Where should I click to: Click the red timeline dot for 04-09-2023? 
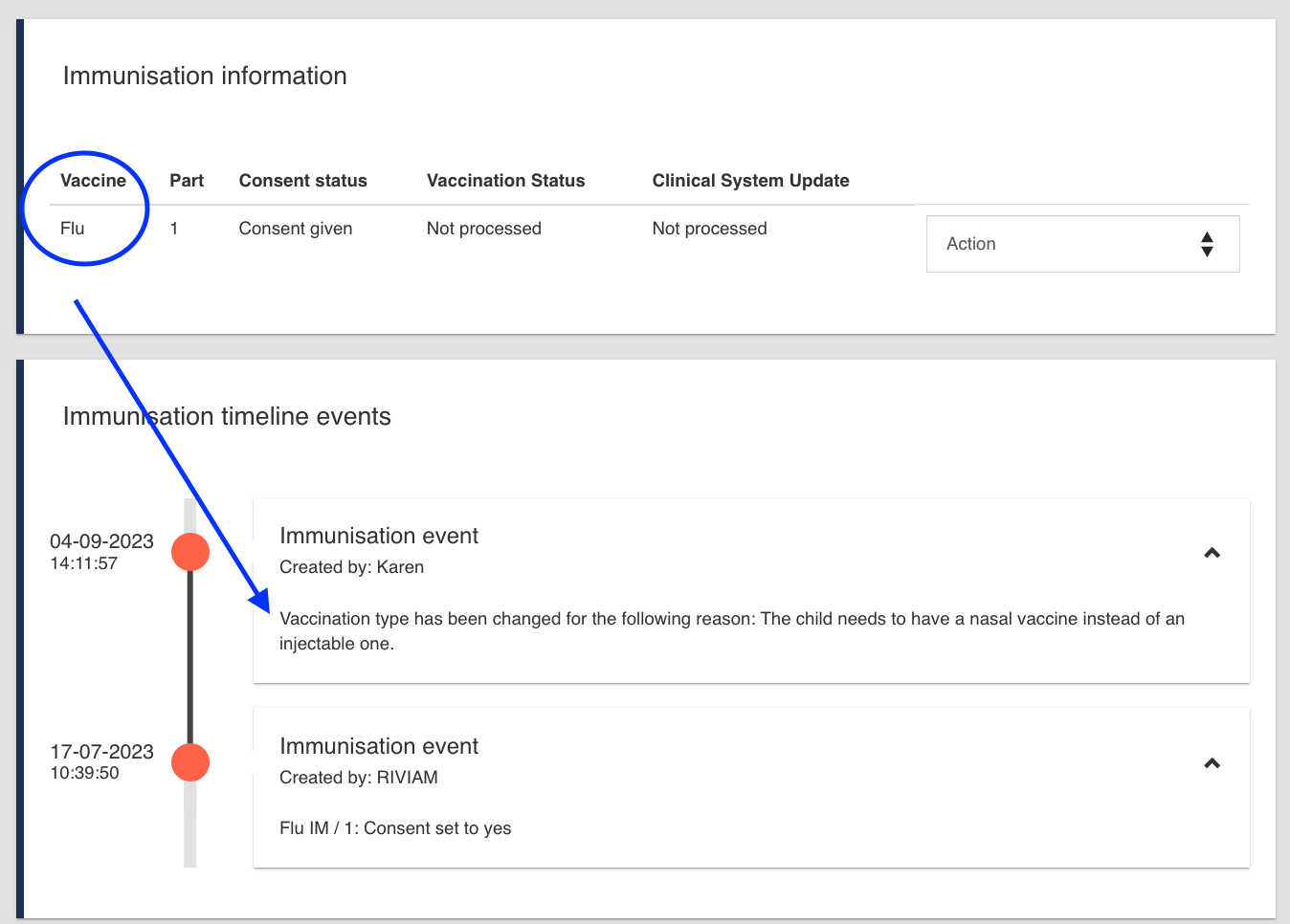click(x=190, y=552)
